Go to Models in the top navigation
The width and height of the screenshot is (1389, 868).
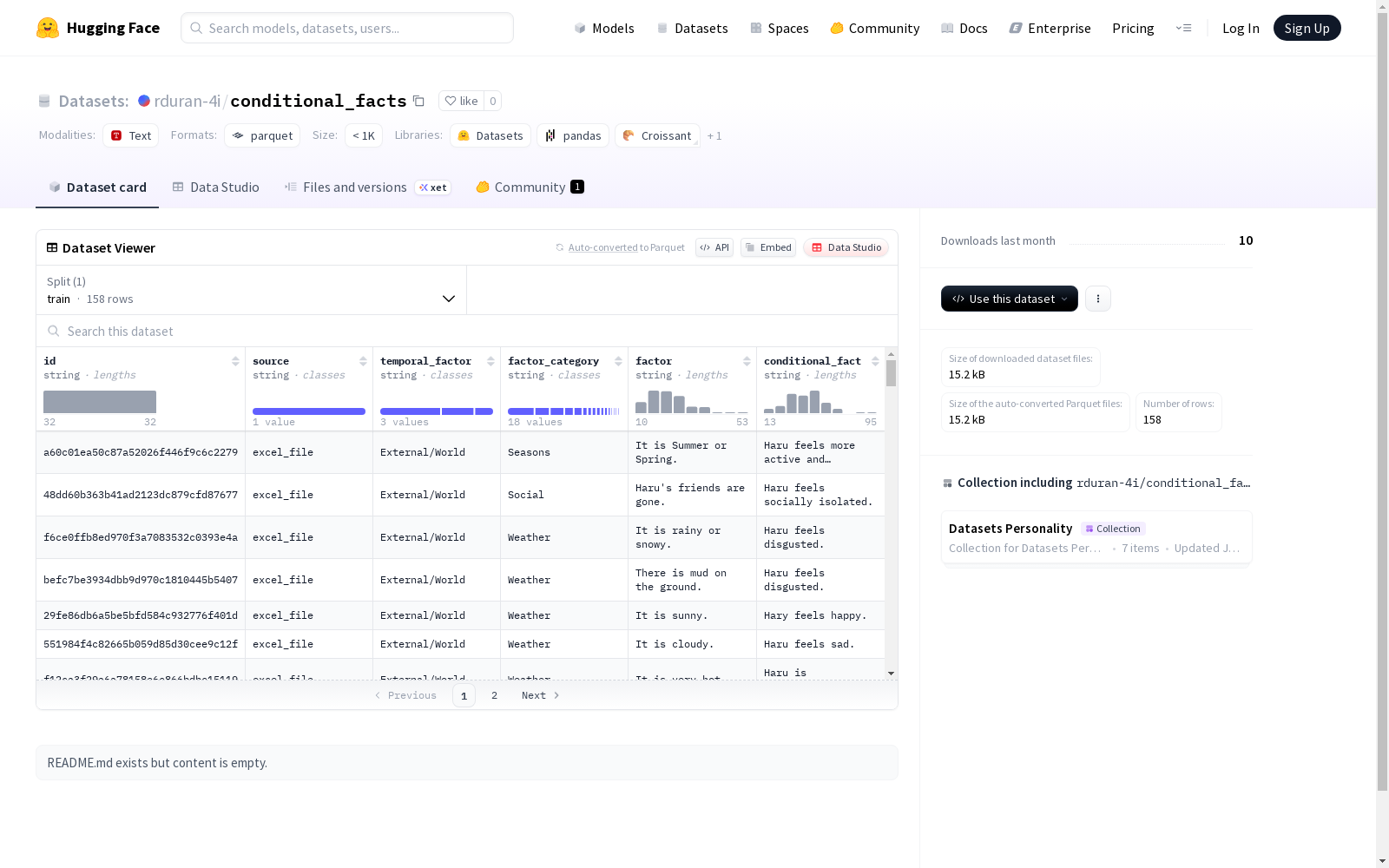pos(604,28)
